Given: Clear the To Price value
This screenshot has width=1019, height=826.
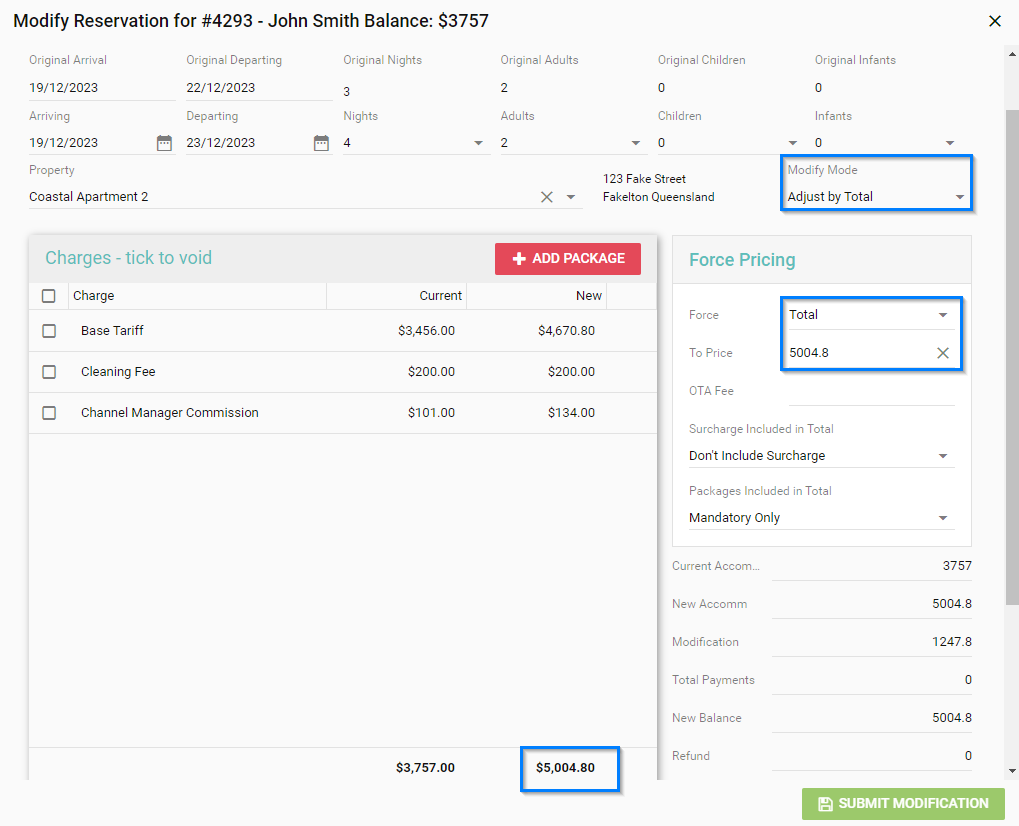Looking at the screenshot, I should 942,353.
